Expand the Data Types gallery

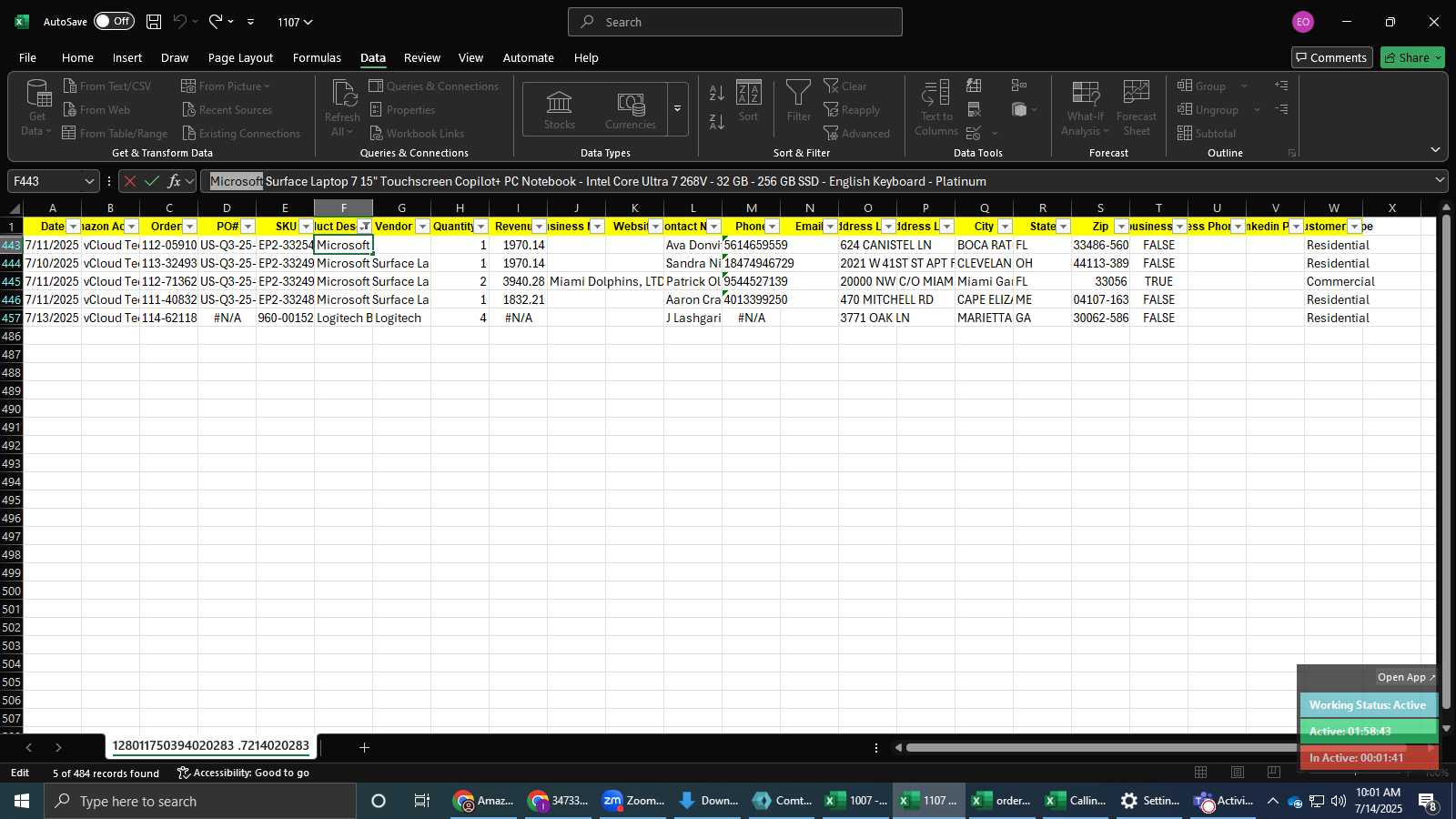tap(677, 109)
